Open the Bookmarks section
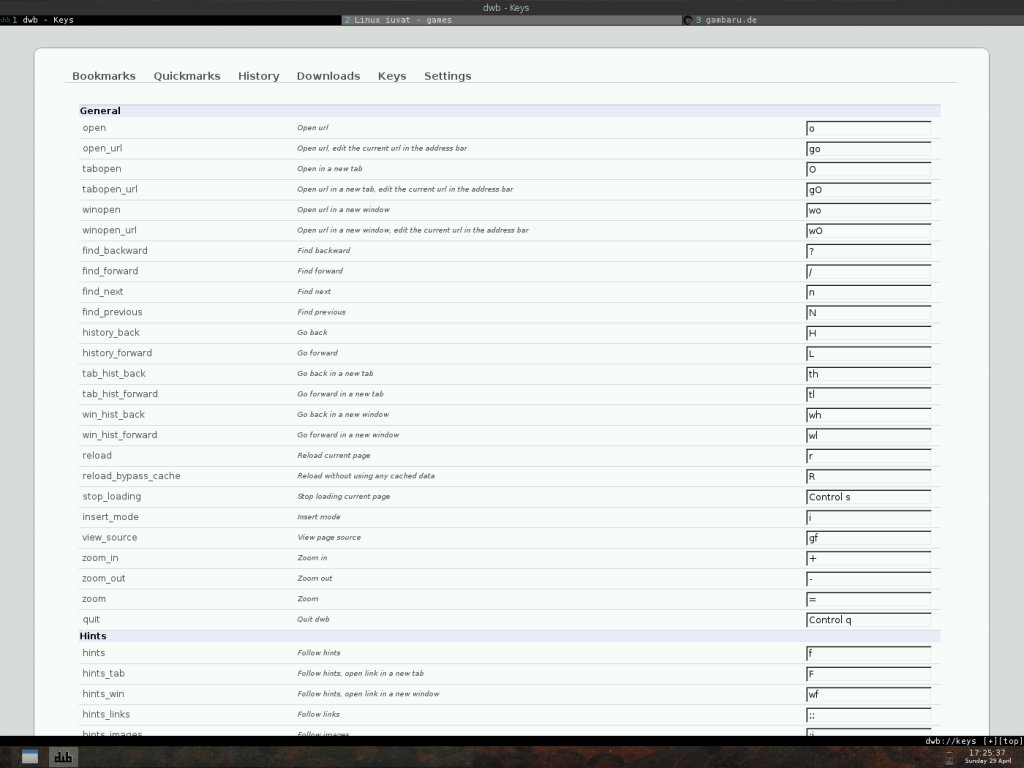The height and width of the screenshot is (768, 1024). (x=104, y=75)
